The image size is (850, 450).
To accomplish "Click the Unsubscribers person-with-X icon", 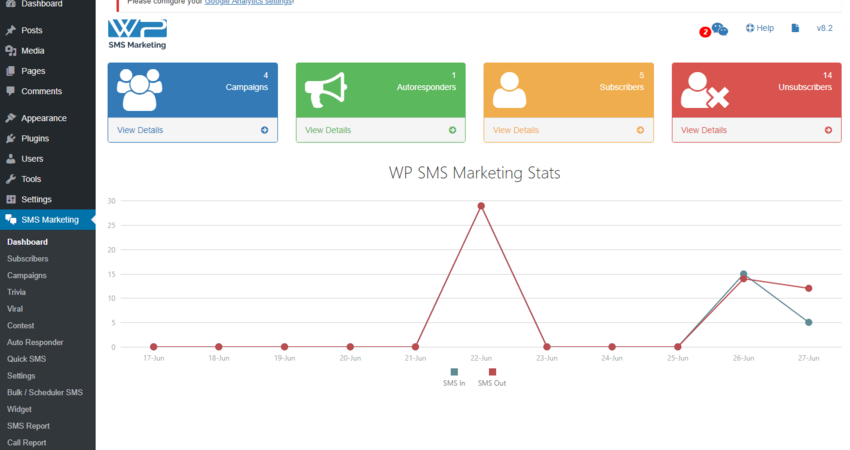I will (704, 90).
